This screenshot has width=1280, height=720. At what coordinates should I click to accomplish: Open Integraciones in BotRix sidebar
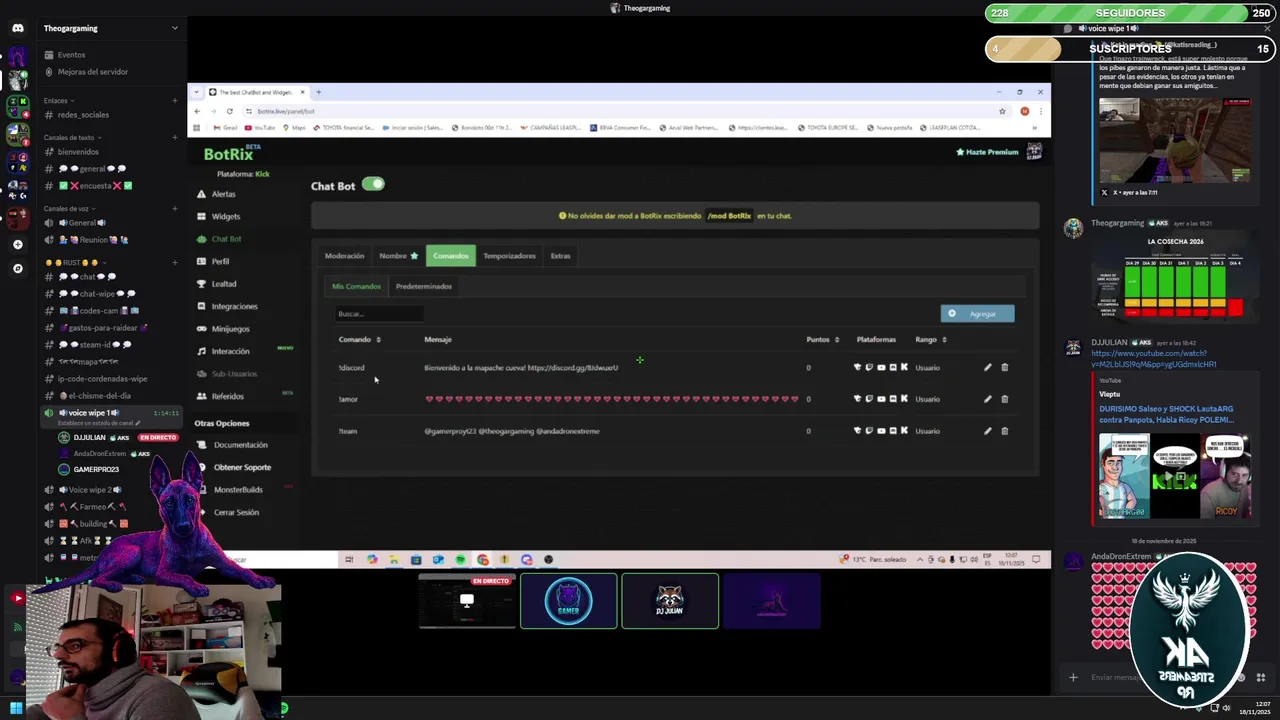click(234, 306)
